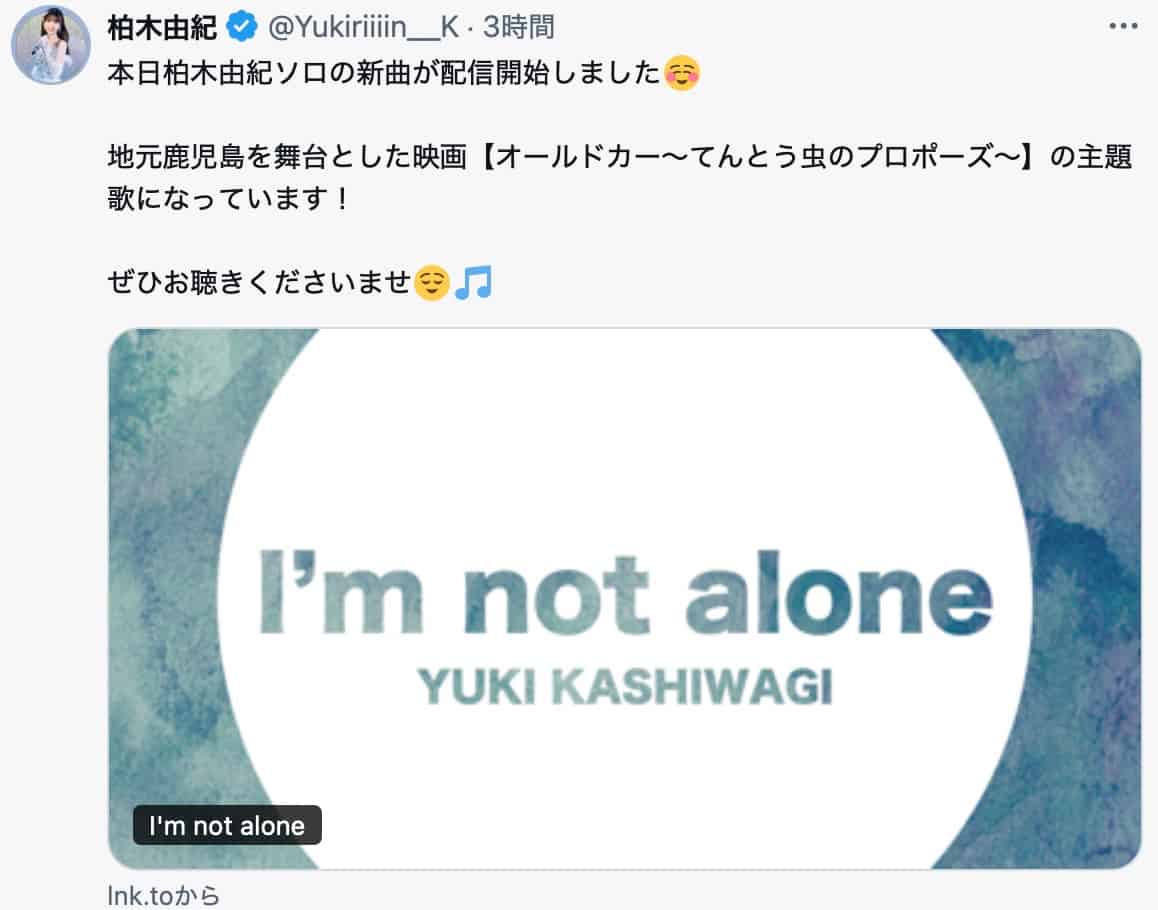Open 柏木由紀's round profile avatar
The height and width of the screenshot is (910, 1158).
point(50,45)
